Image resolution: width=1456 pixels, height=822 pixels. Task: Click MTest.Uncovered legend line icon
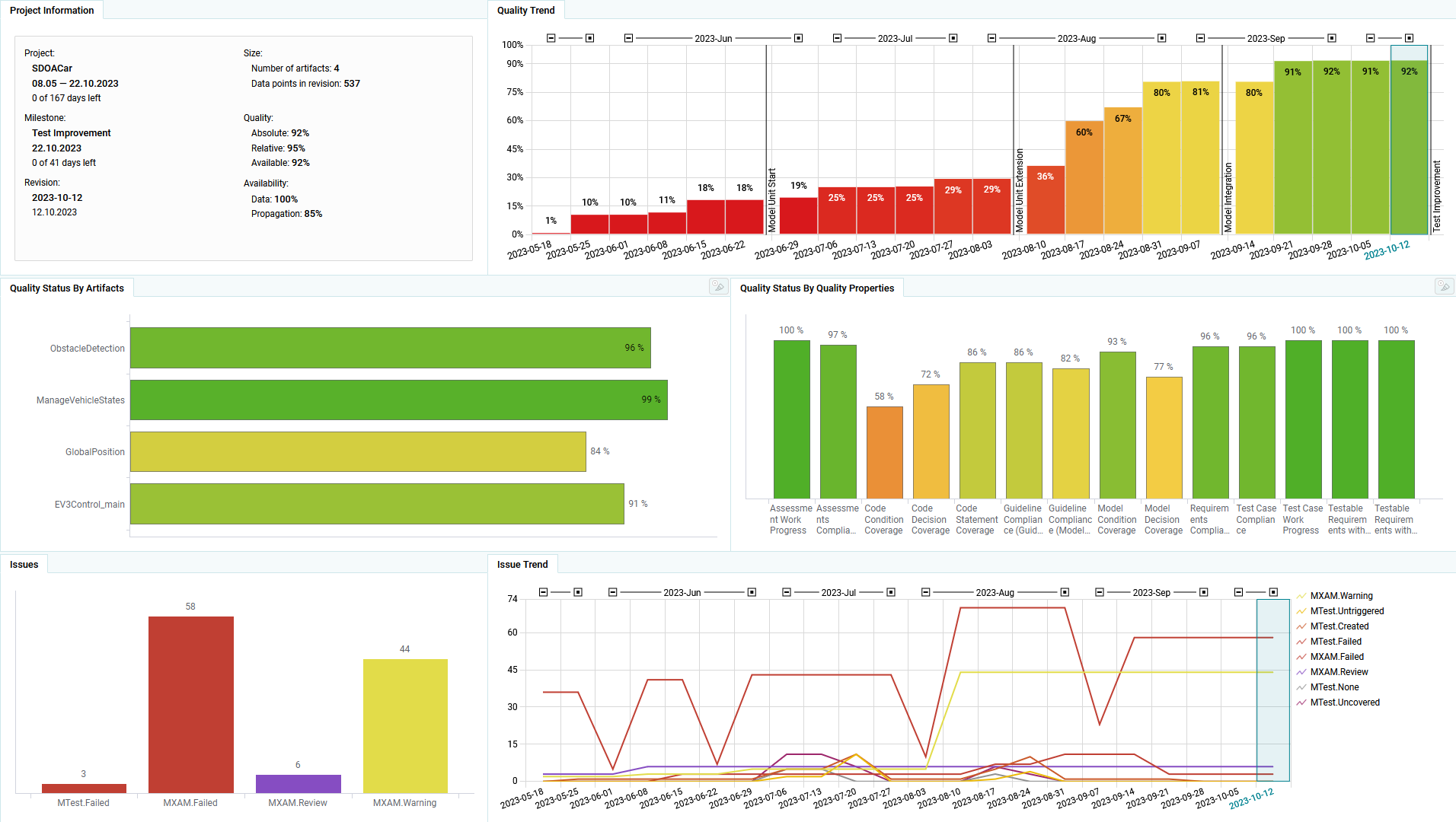point(1301,703)
